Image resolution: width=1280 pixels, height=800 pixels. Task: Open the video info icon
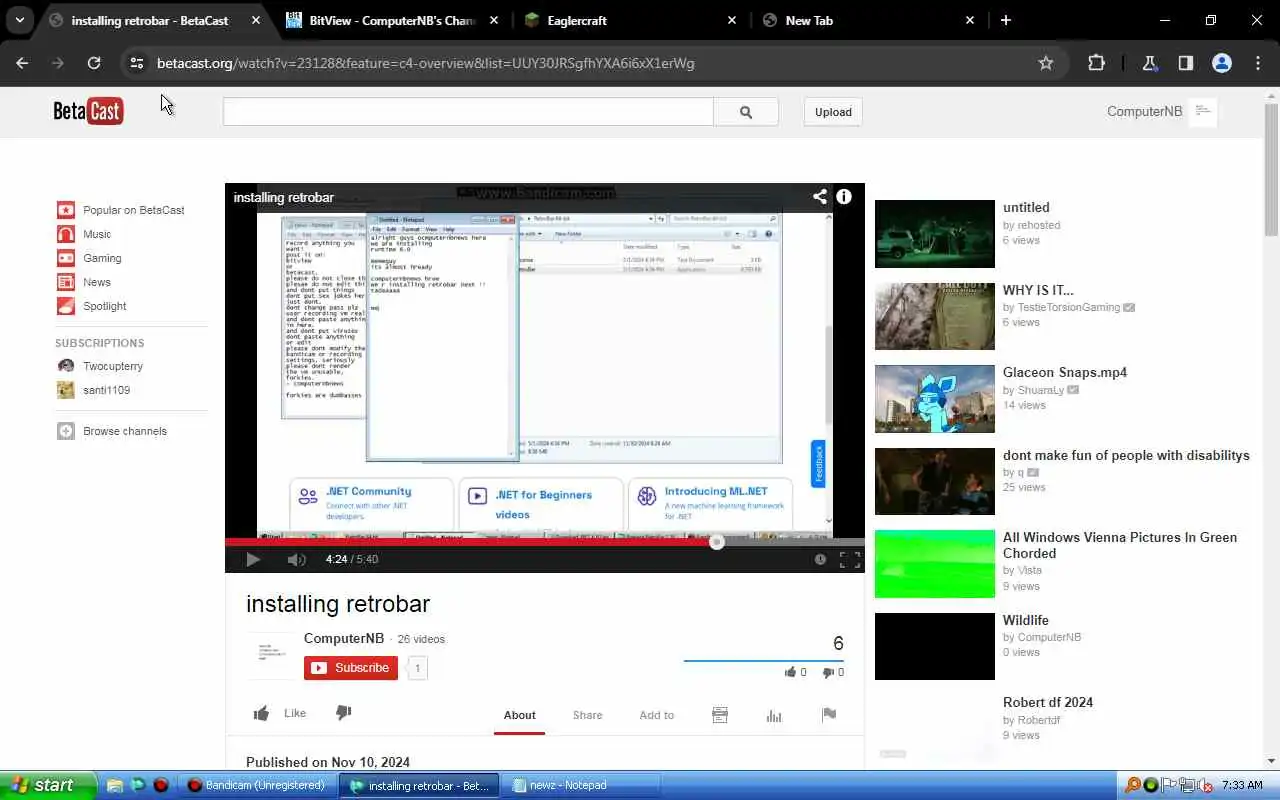point(844,197)
